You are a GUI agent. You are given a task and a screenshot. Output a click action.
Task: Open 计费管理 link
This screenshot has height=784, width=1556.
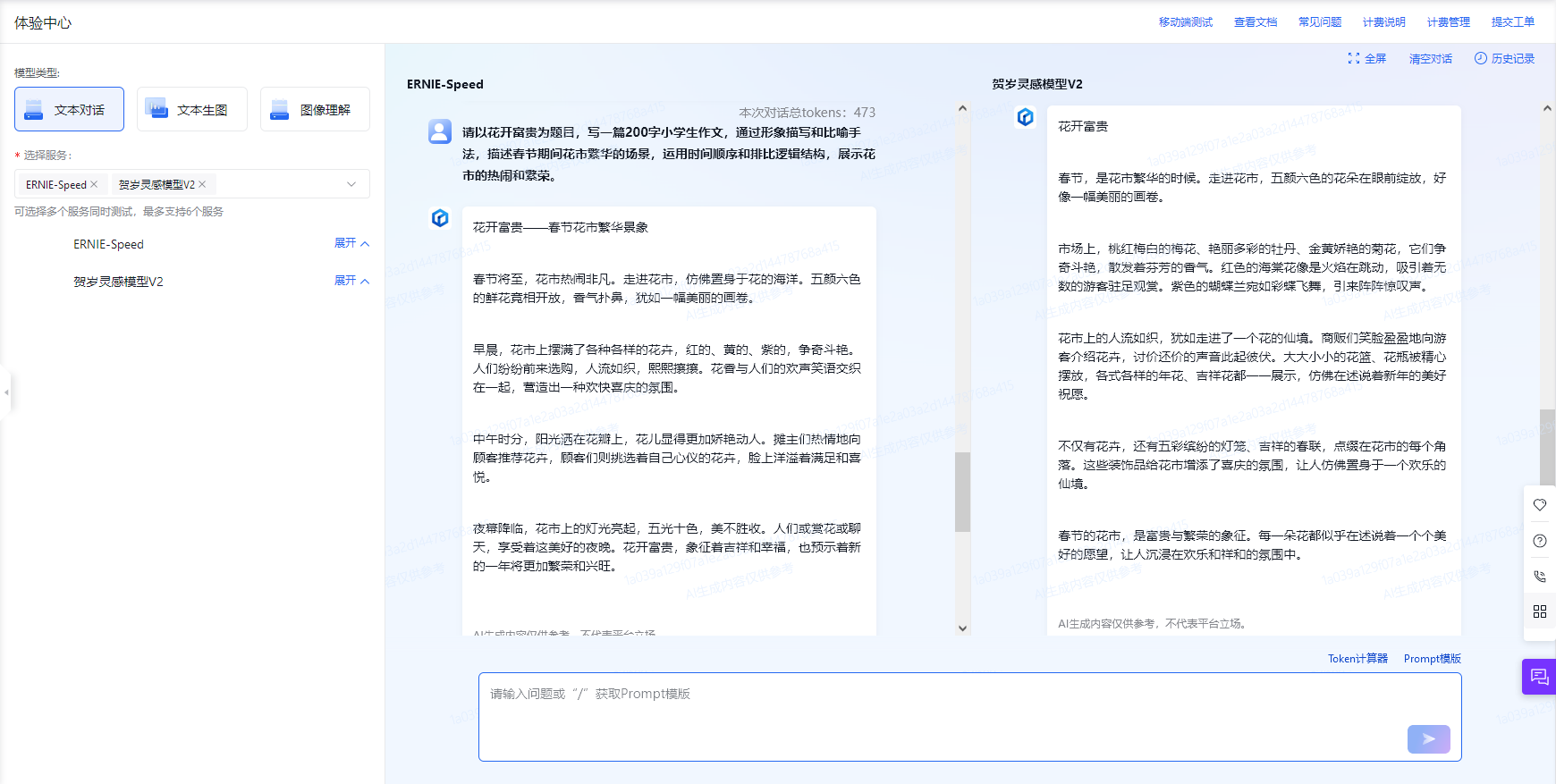[x=1449, y=22]
